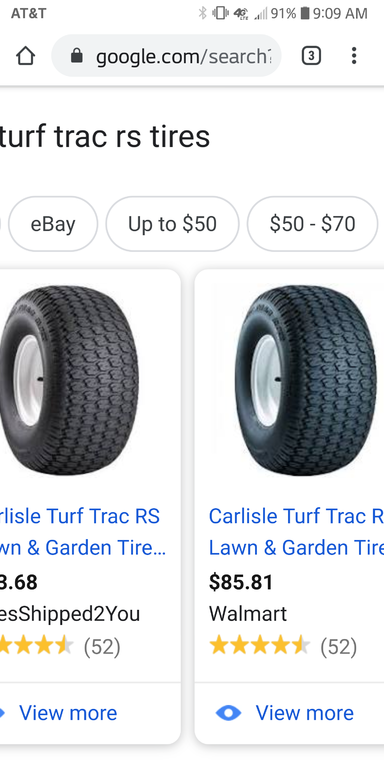Open the Walmart Carlisle Turf Trac link
The image size is (384, 768).
(x=296, y=531)
